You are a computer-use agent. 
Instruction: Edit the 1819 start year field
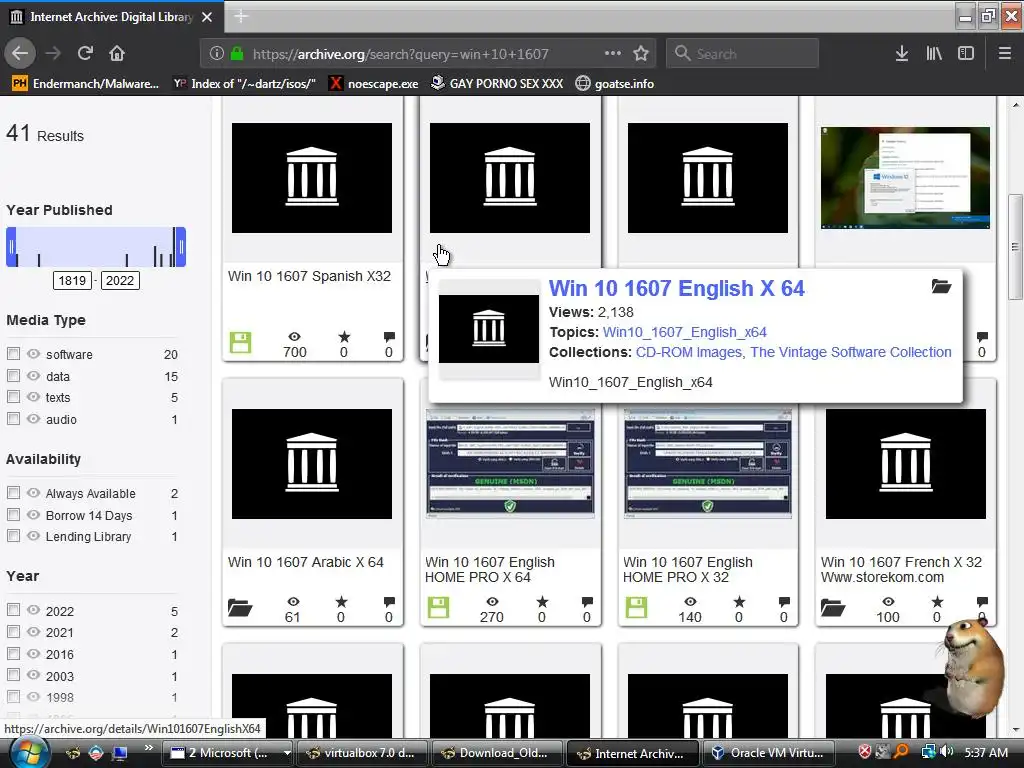pyautogui.click(x=72, y=281)
